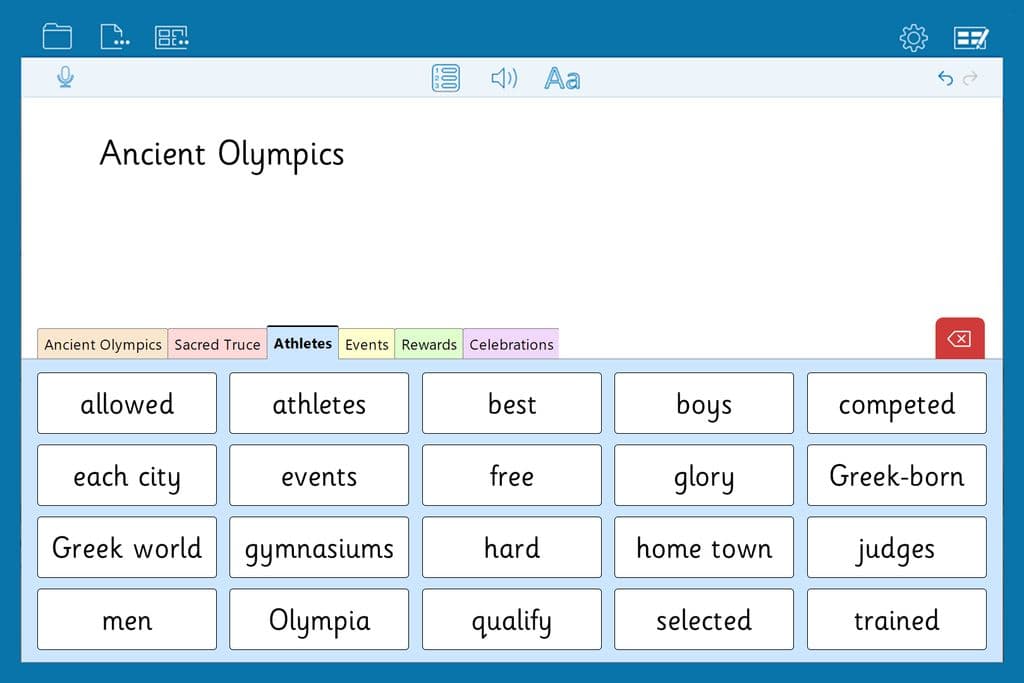The height and width of the screenshot is (683, 1024).
Task: Open the word list panel icon
Action: coord(445,77)
